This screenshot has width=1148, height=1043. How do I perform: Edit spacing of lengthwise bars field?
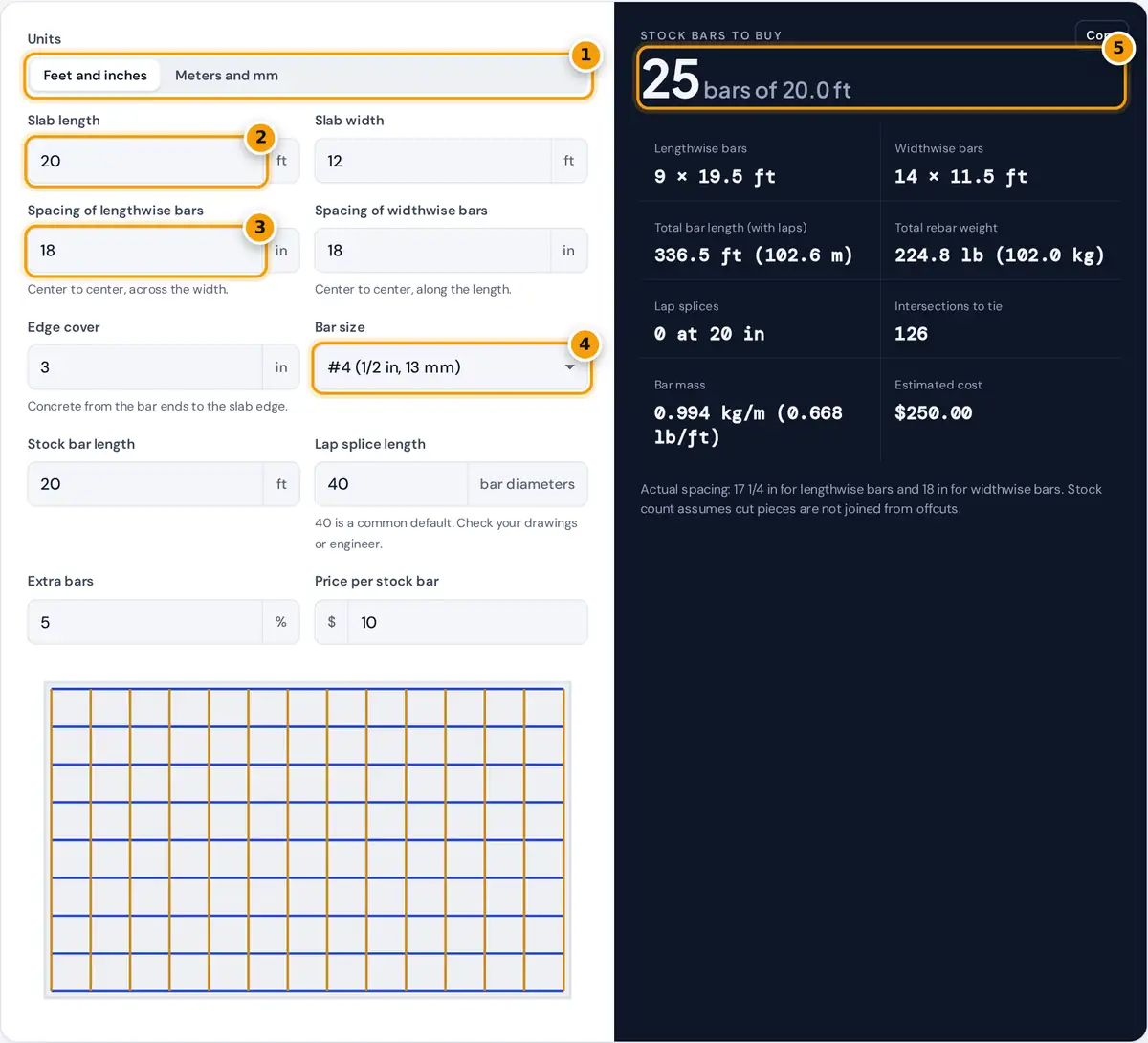pyautogui.click(x=145, y=251)
